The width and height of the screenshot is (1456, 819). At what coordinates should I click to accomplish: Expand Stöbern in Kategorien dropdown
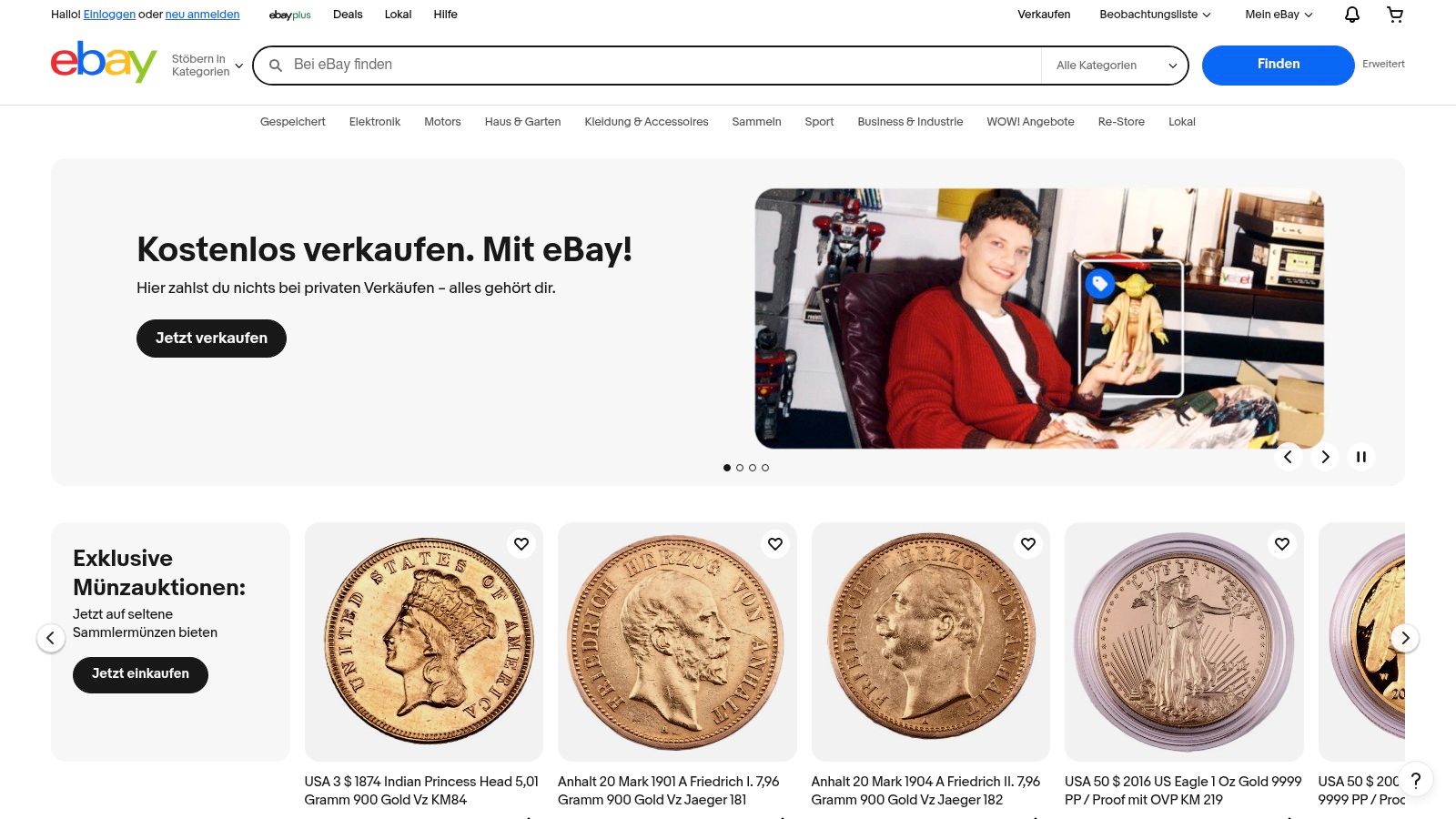207,66
